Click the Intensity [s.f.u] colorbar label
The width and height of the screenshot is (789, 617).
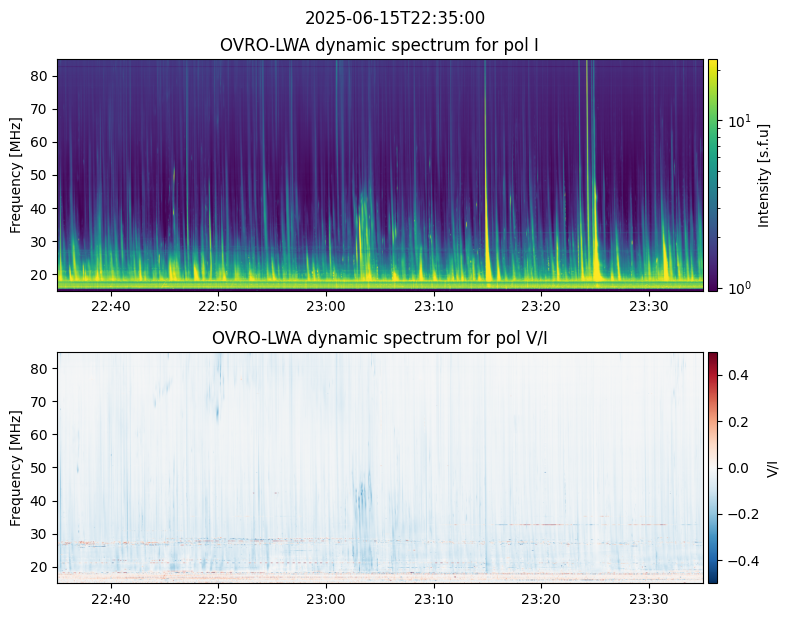coord(765,175)
